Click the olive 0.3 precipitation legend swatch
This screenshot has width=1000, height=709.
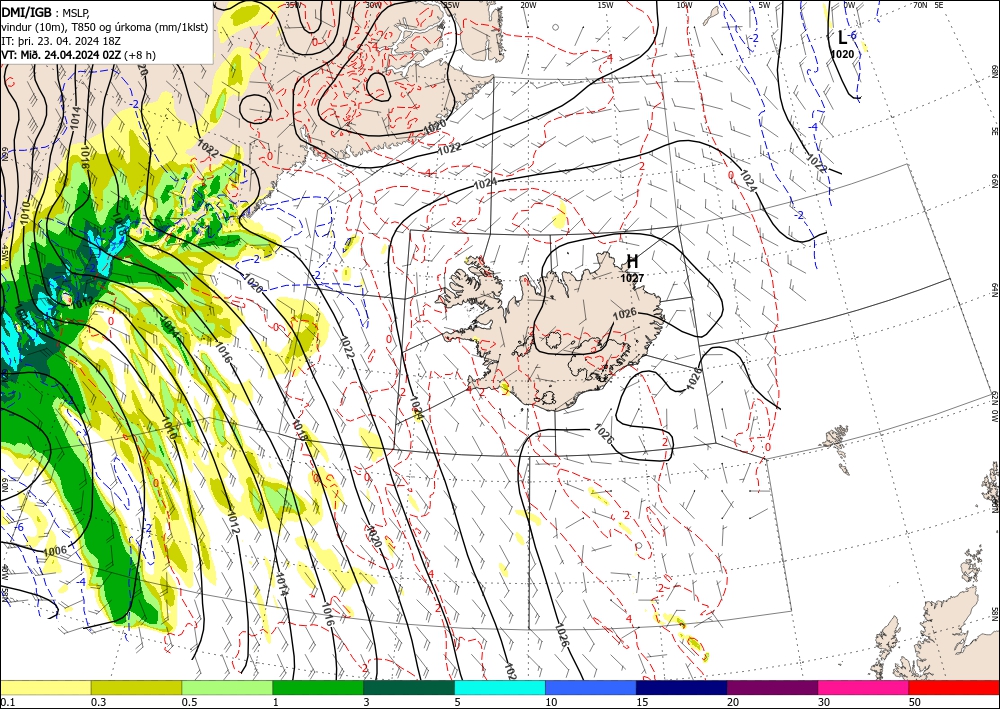pos(136,687)
